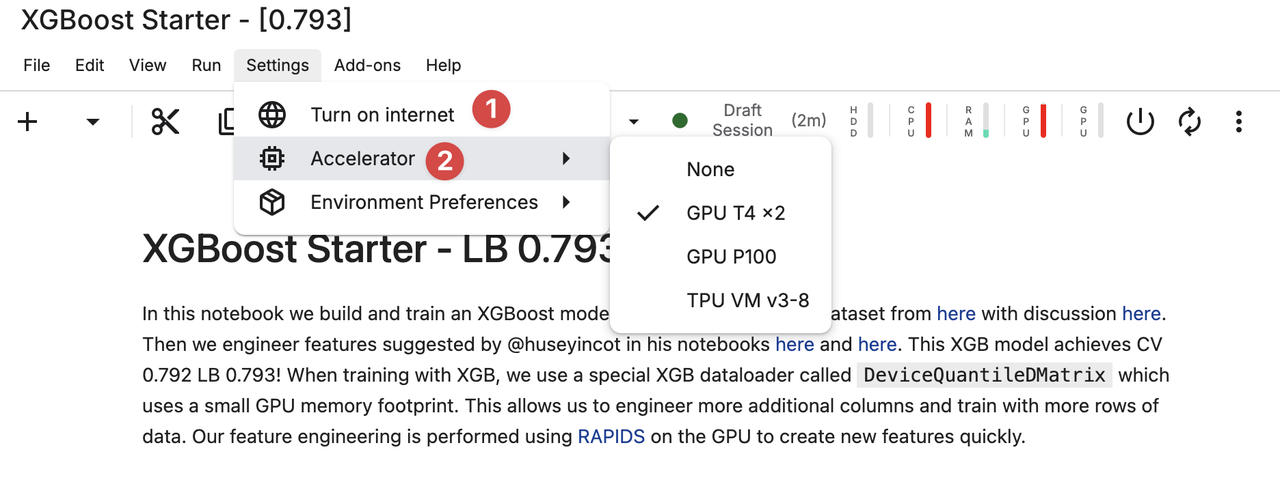The image size is (1280, 497).
Task: Select GPU P100 accelerator
Action: 720,257
